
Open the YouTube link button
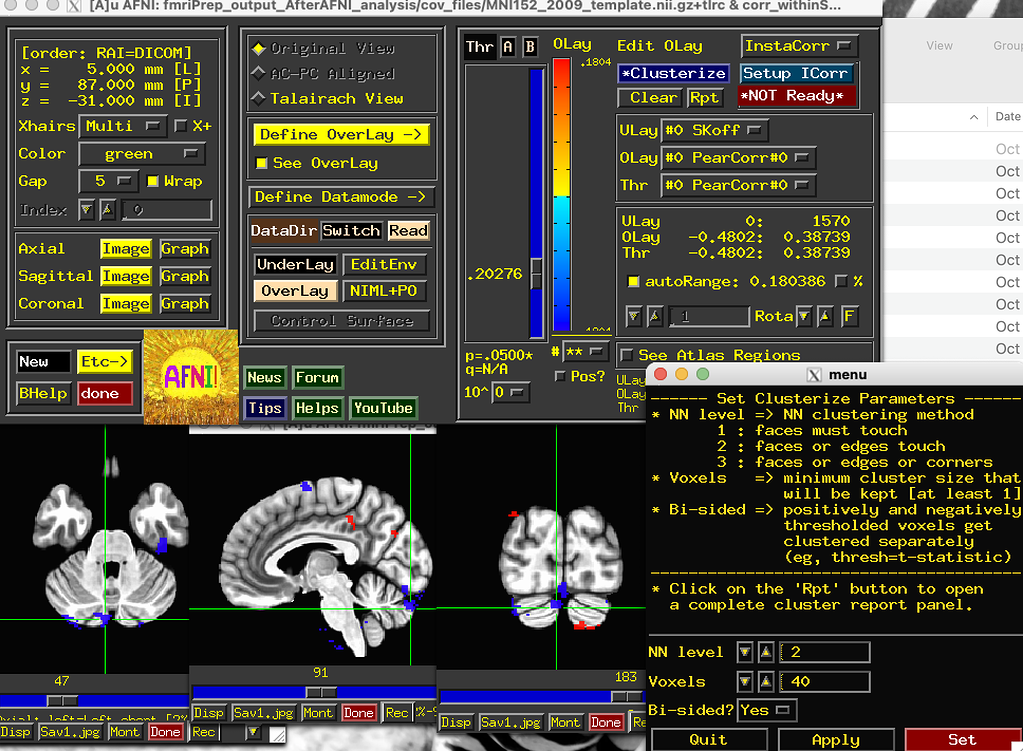(x=383, y=408)
